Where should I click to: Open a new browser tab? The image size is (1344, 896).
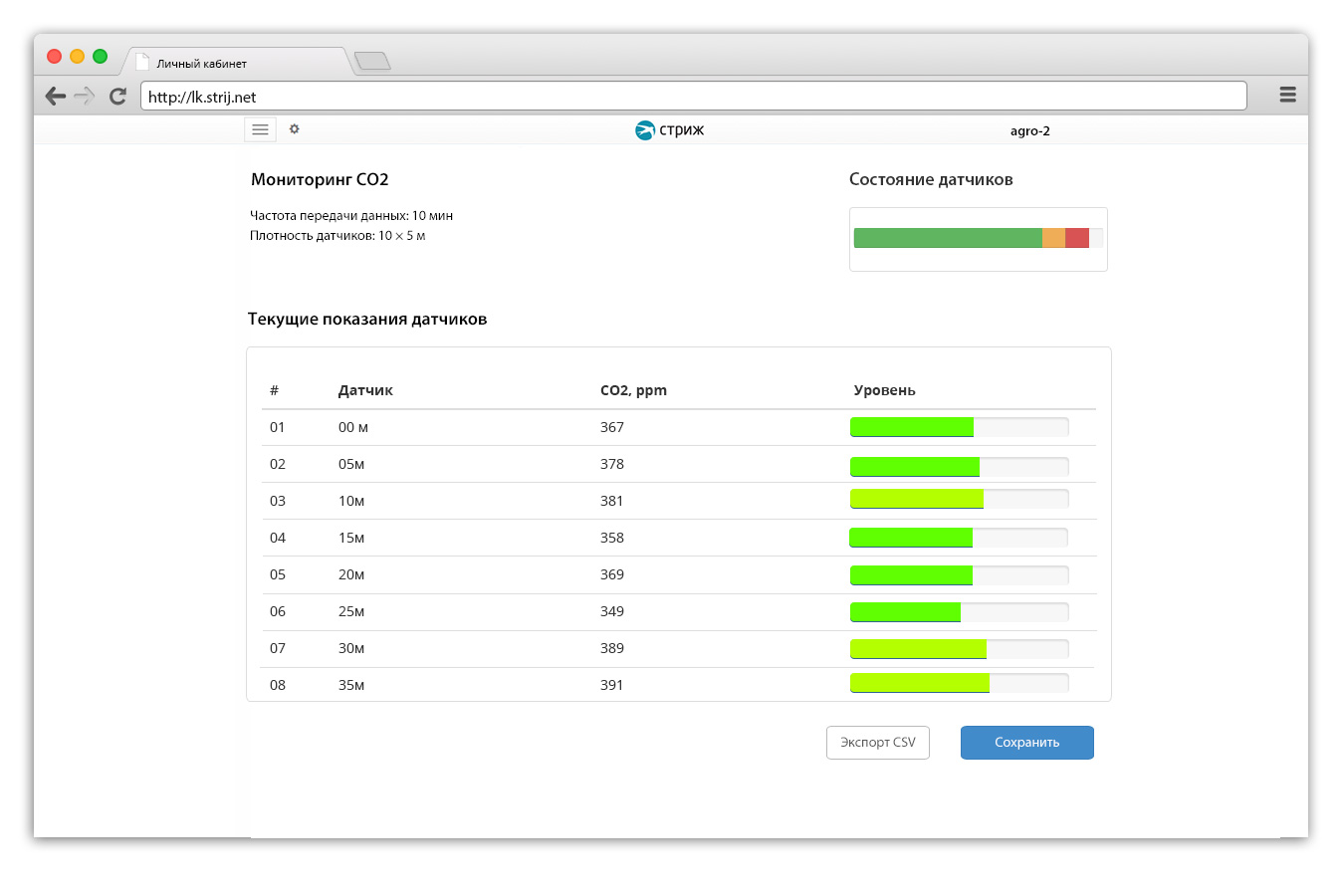(x=372, y=62)
